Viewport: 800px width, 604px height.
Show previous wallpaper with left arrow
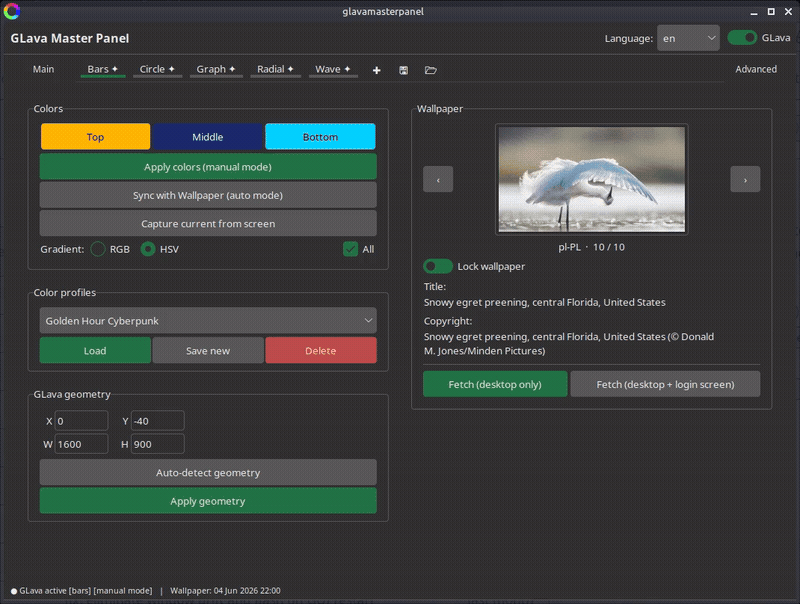tap(438, 180)
